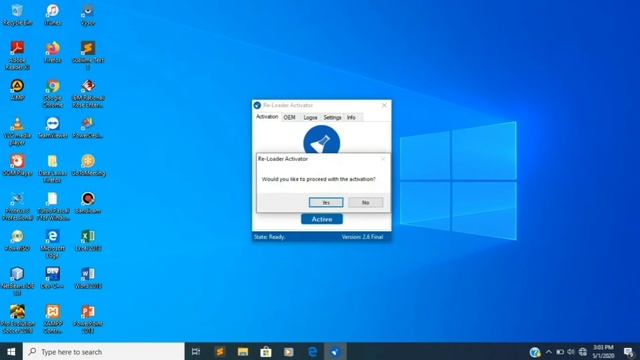Select the Info tab

[x=351, y=117]
